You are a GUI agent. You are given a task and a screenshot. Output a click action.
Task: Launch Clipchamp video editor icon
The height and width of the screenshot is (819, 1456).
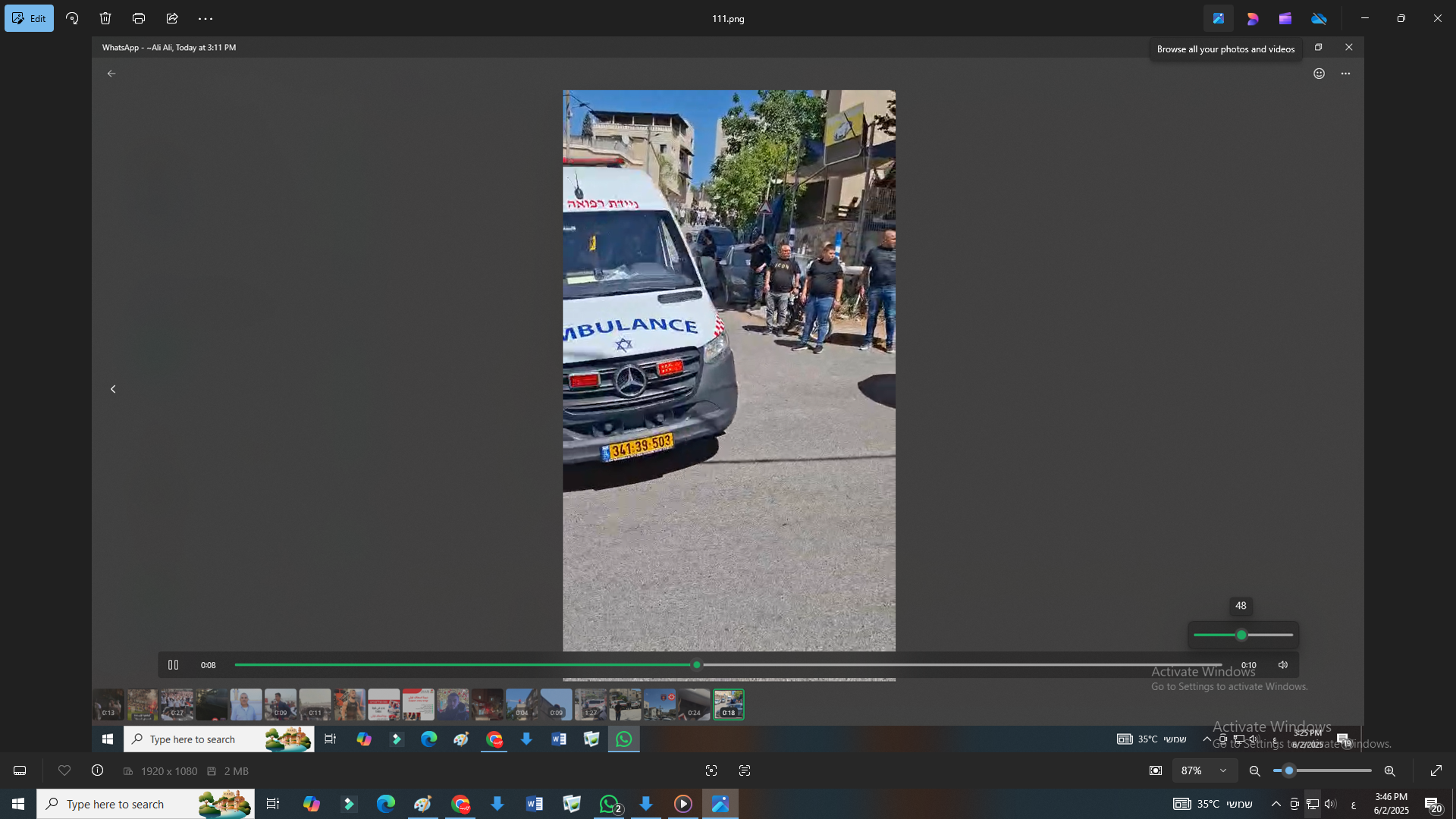(x=1285, y=18)
